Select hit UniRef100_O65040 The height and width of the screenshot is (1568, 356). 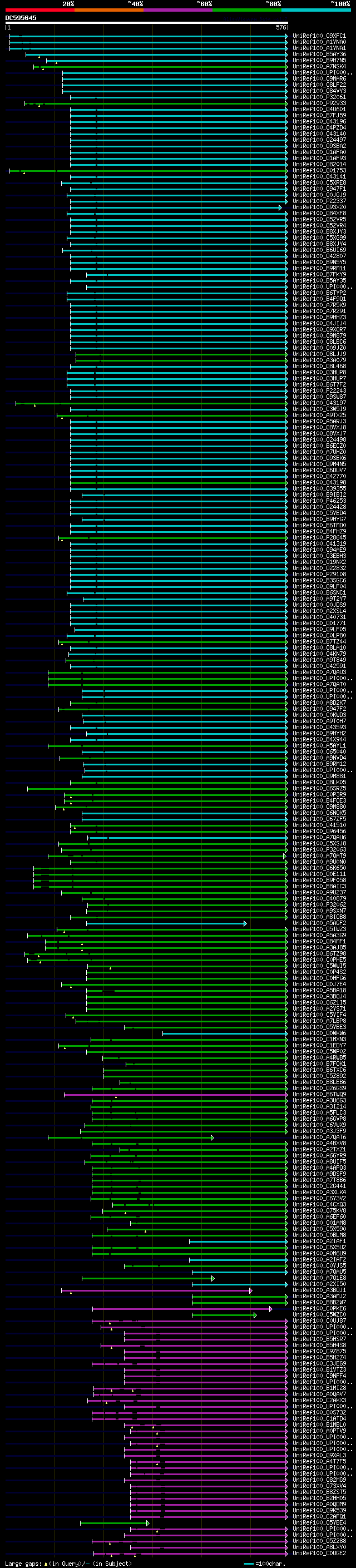pos(319,752)
